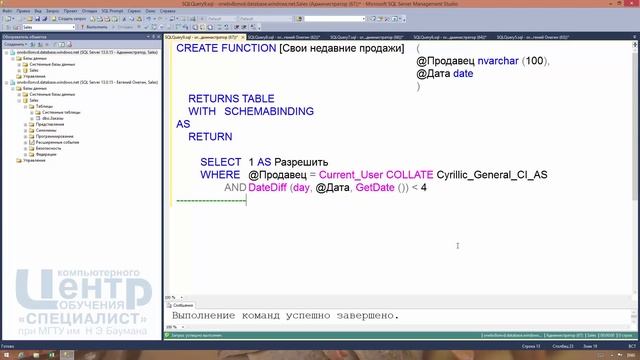Click the Undo toolbar icon
This screenshot has width=640, height=360.
pos(149,19)
